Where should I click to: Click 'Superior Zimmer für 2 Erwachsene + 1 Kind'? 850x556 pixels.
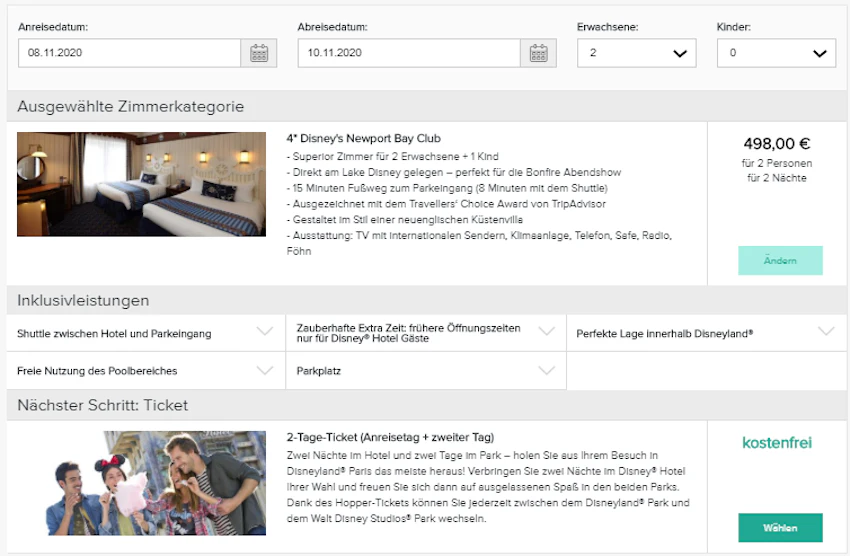[x=392, y=157]
